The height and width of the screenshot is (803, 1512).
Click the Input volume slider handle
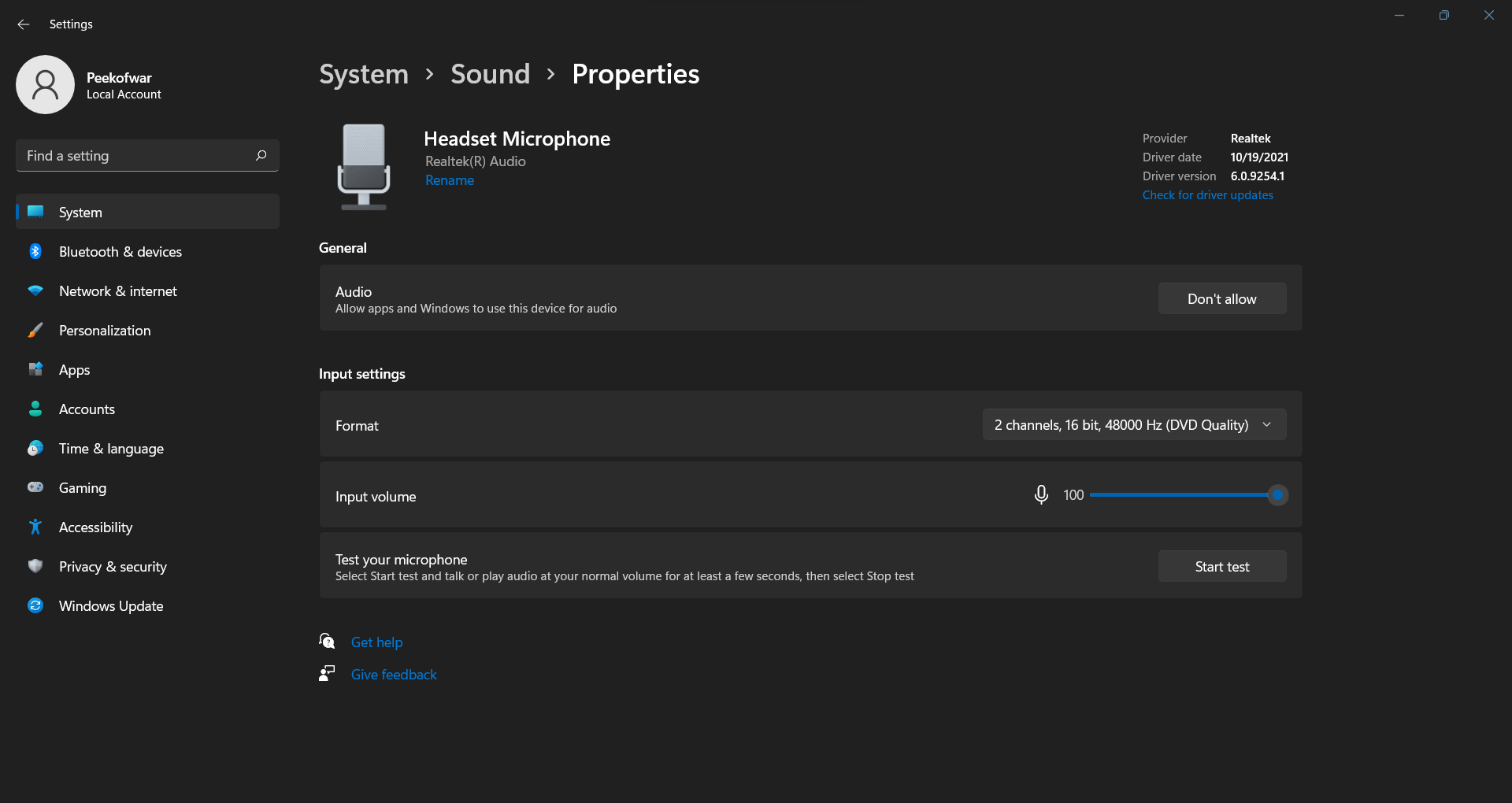1277,495
